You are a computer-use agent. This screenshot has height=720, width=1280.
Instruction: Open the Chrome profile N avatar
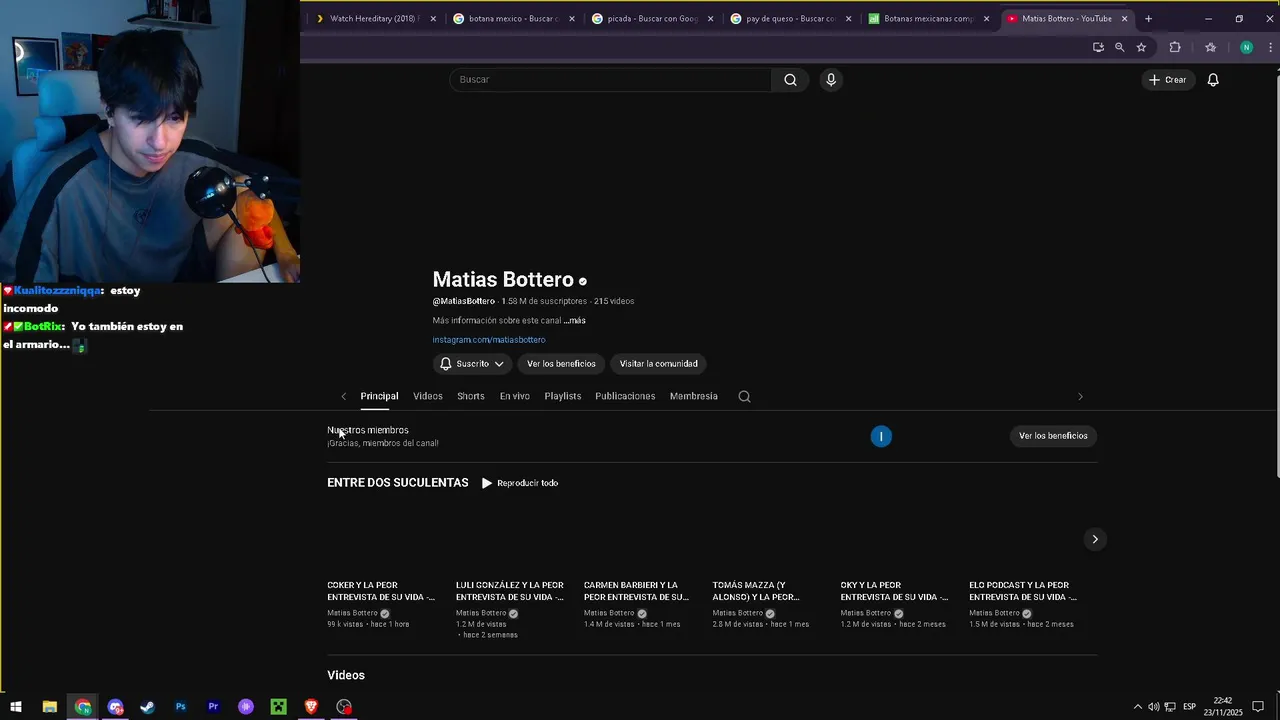(x=1246, y=47)
